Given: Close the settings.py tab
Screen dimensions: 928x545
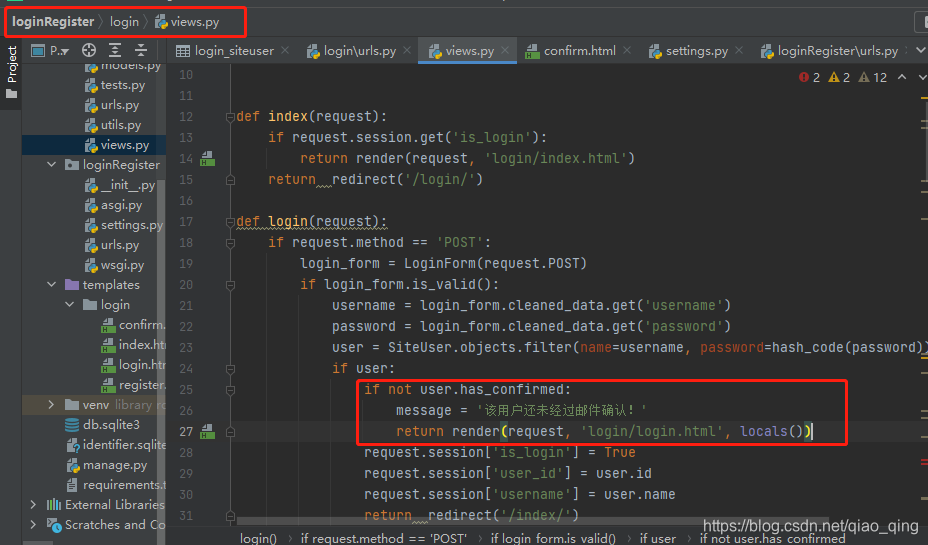Looking at the screenshot, I should [x=739, y=51].
